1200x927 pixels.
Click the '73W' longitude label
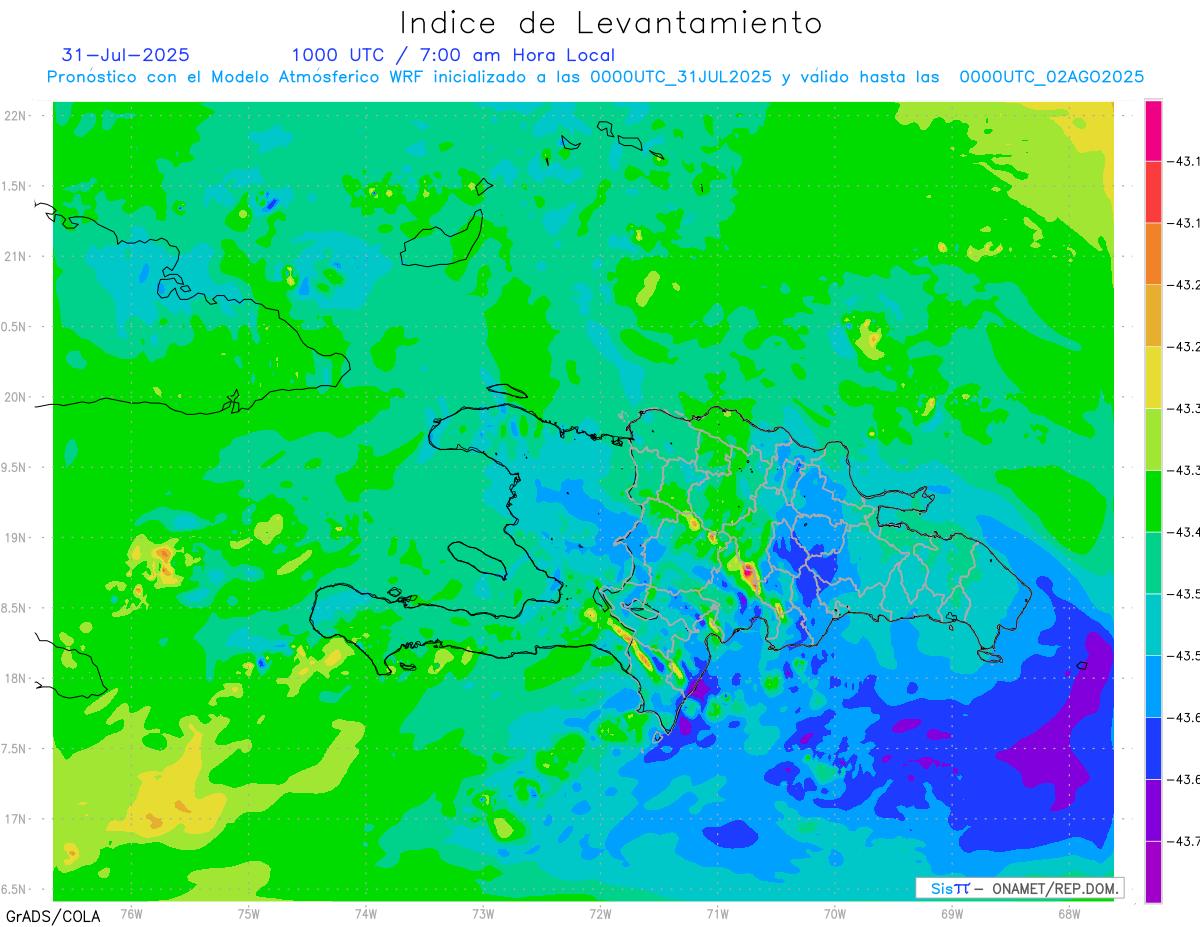pyautogui.click(x=483, y=913)
